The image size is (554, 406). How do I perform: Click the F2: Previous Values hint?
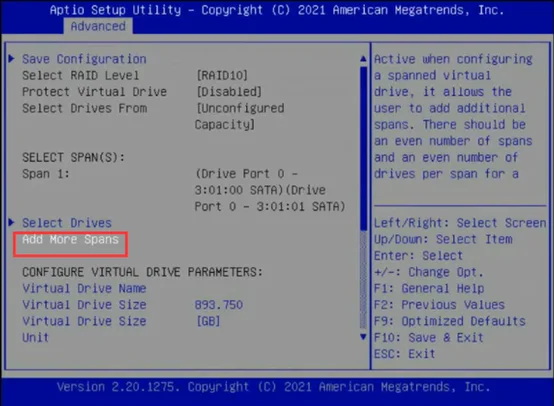click(x=439, y=305)
